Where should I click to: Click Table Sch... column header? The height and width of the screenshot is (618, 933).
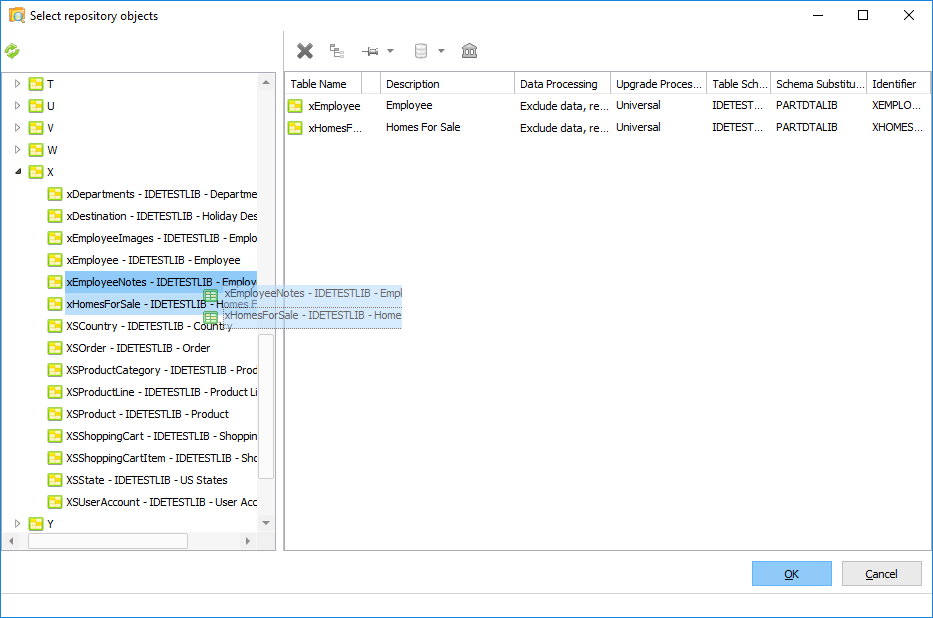click(739, 84)
